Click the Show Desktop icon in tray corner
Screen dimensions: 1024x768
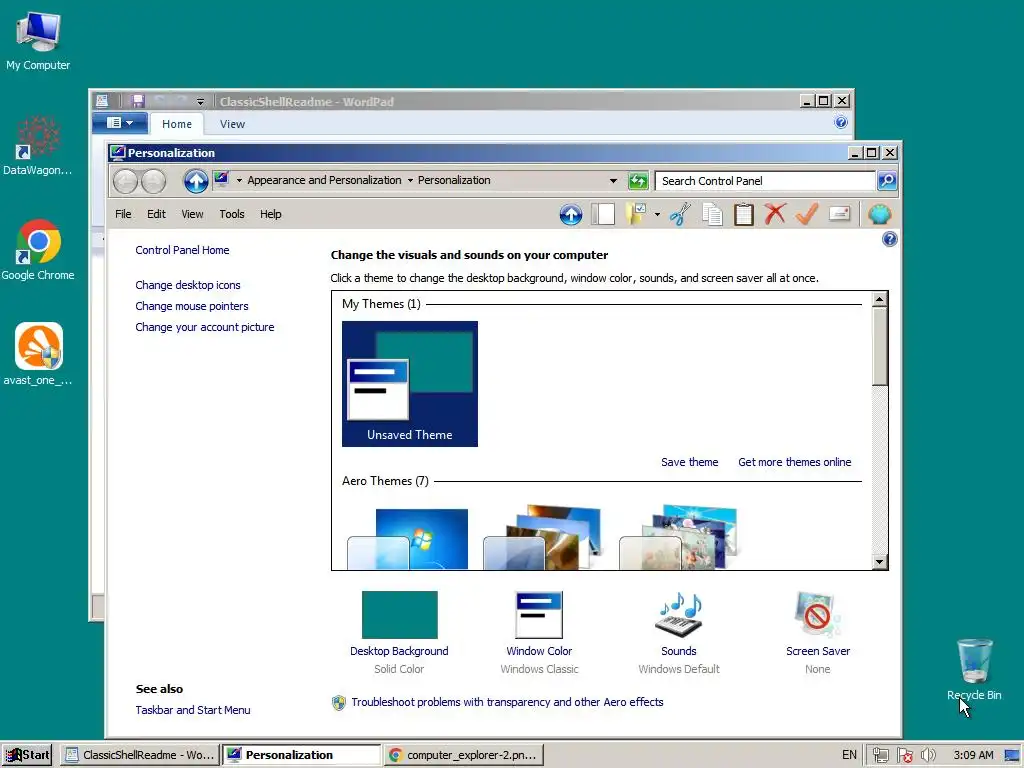1013,755
